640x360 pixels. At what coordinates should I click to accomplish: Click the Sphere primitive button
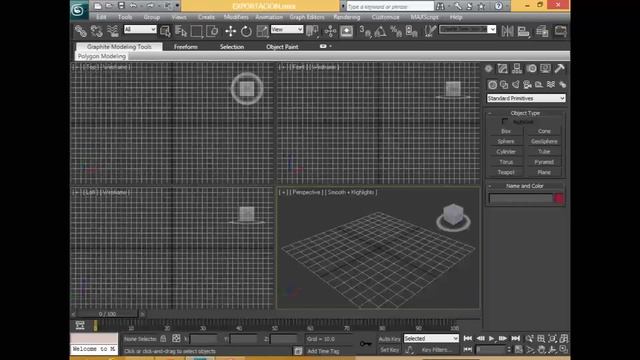coord(506,141)
